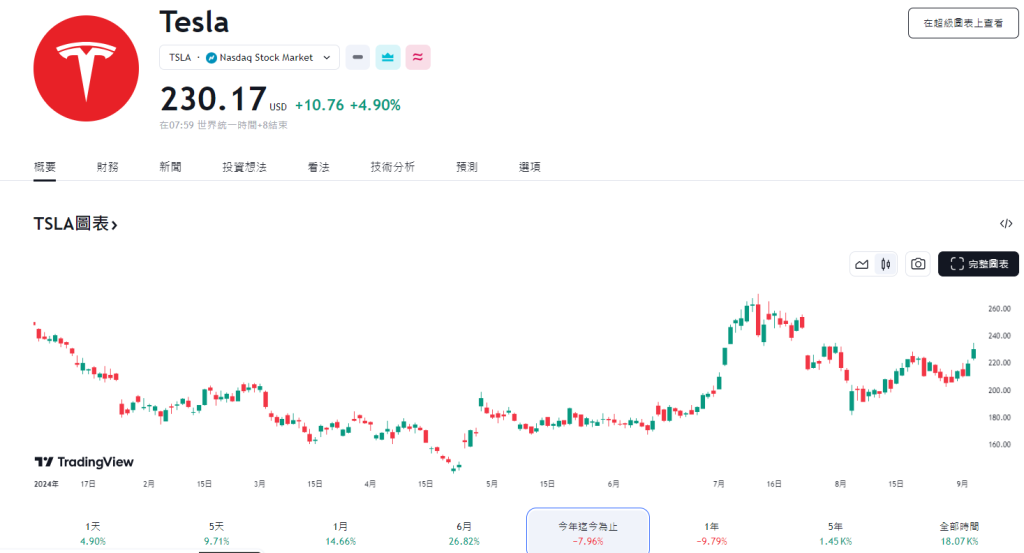Open the 選項 tab
This screenshot has height=553, width=1024.
click(530, 167)
